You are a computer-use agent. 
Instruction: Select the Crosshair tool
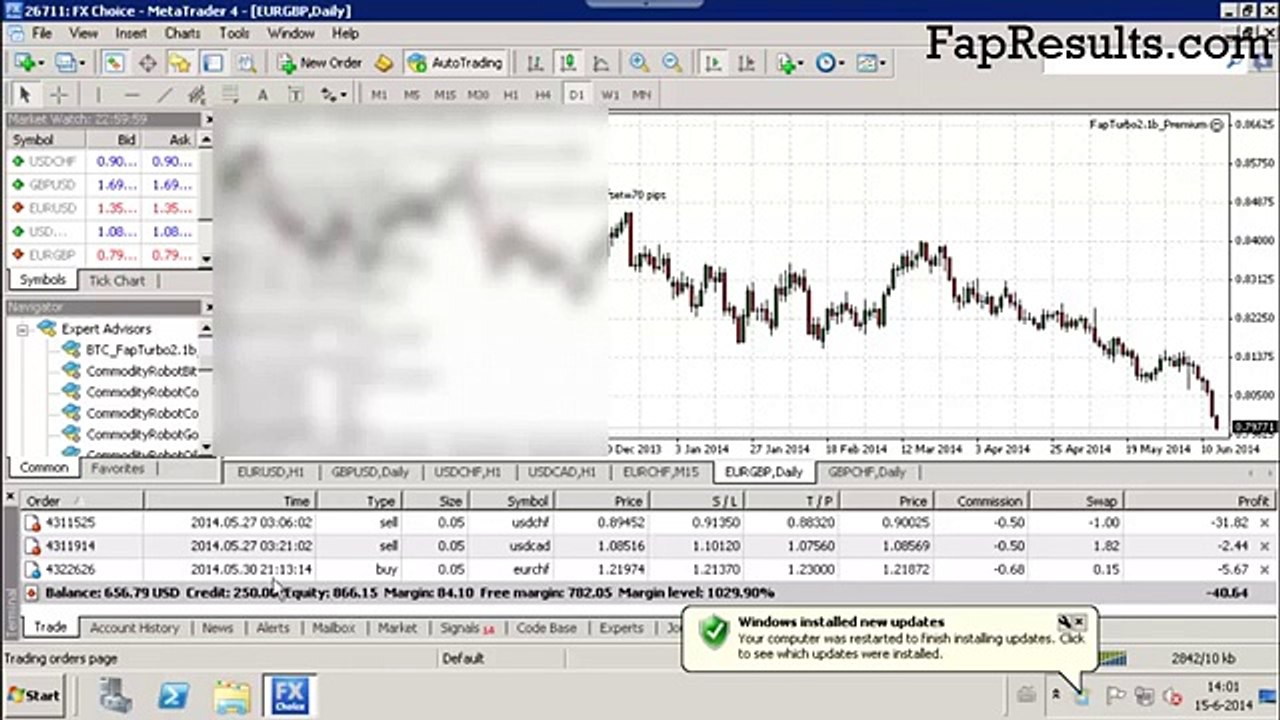click(59, 95)
